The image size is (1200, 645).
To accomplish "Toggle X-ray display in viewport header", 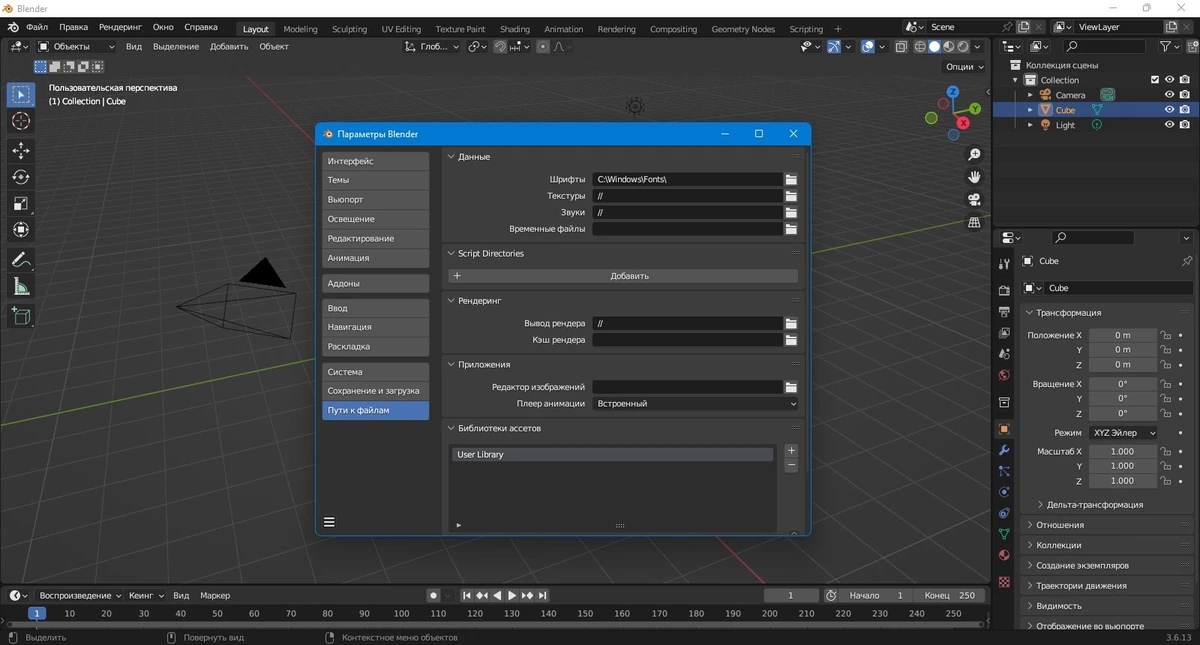I will coord(901,46).
